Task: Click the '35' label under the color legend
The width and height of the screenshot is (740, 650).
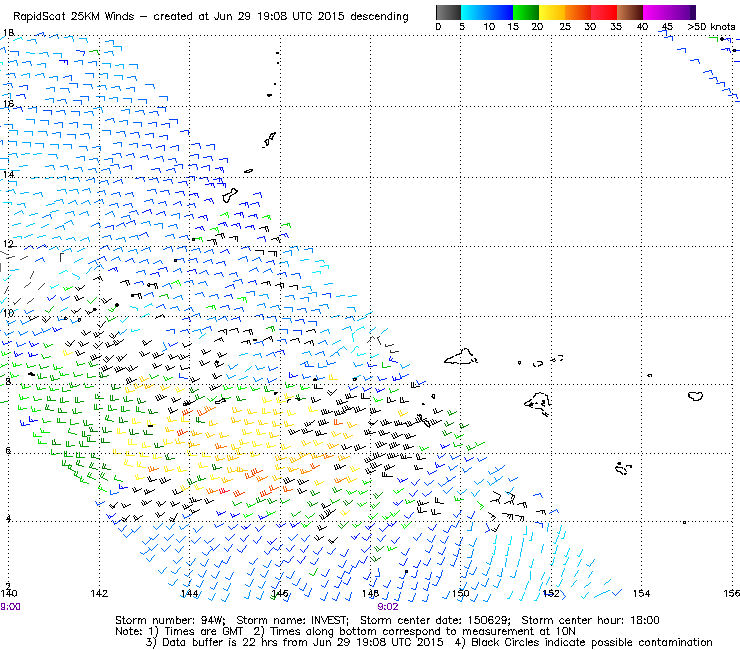Action: (x=616, y=27)
